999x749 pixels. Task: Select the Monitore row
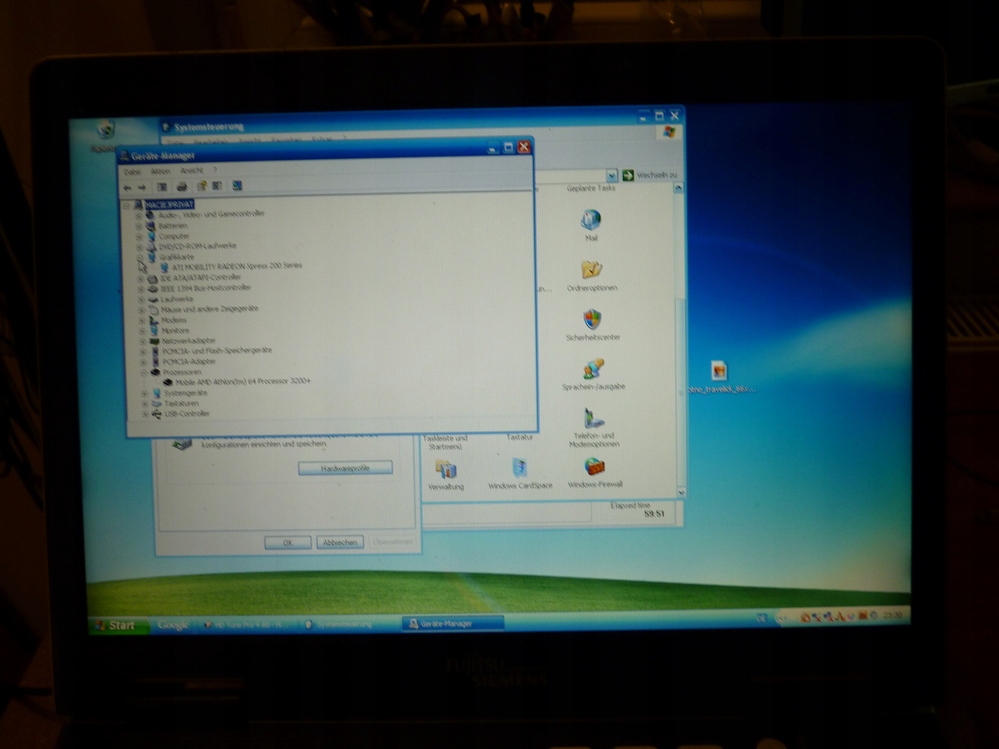click(175, 331)
